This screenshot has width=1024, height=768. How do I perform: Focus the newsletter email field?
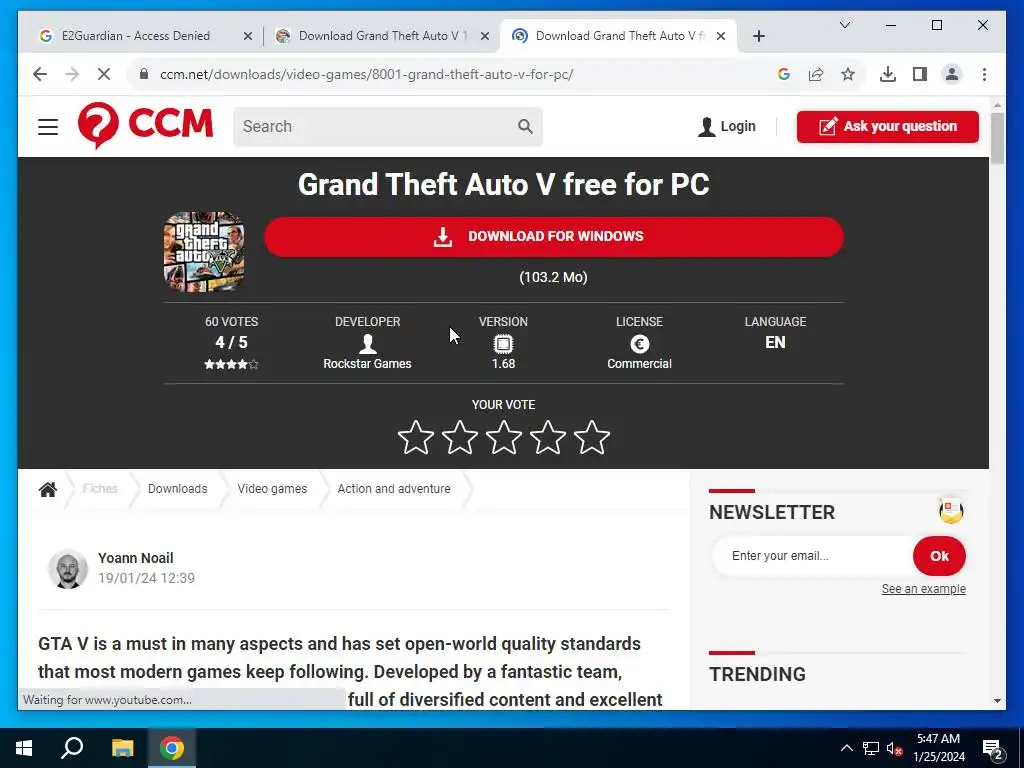[x=812, y=556]
